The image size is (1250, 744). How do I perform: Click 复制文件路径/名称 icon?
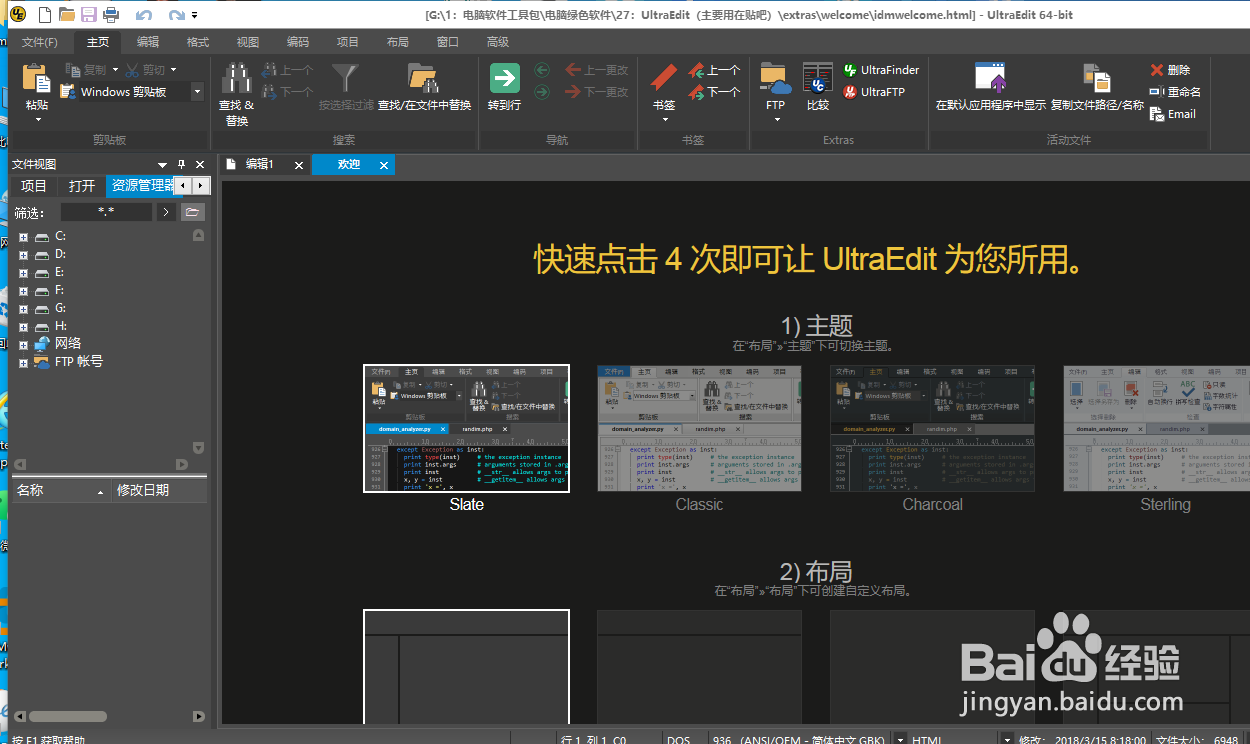1096,78
